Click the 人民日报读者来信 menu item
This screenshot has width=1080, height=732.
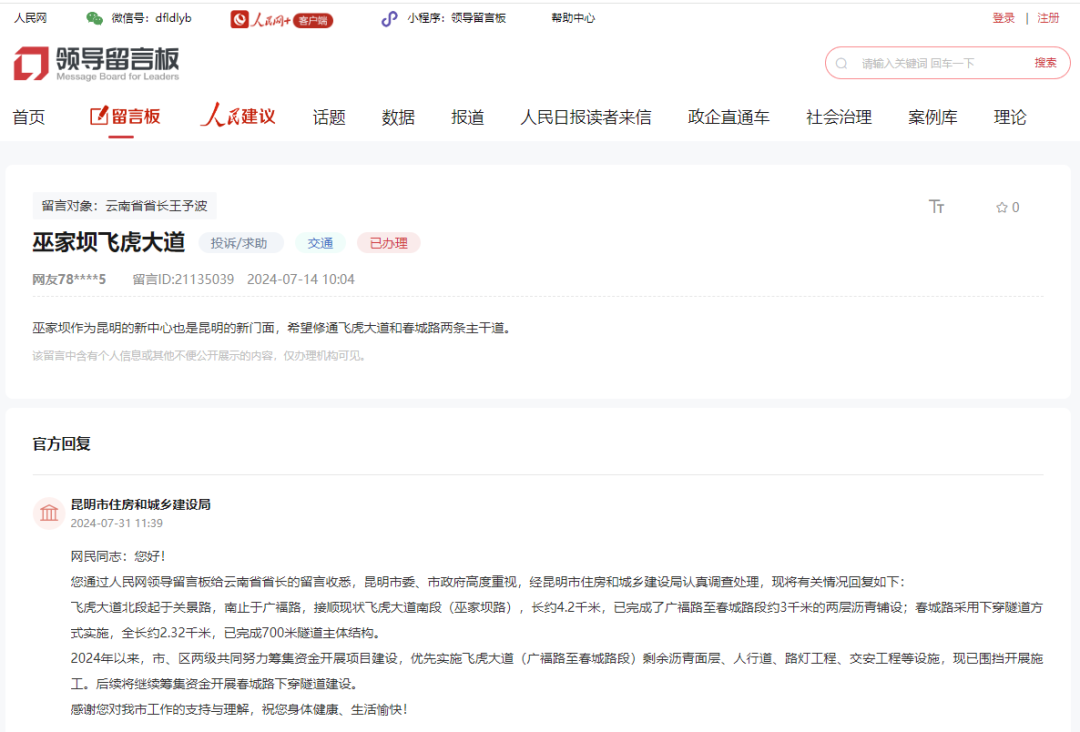pyautogui.click(x=585, y=117)
